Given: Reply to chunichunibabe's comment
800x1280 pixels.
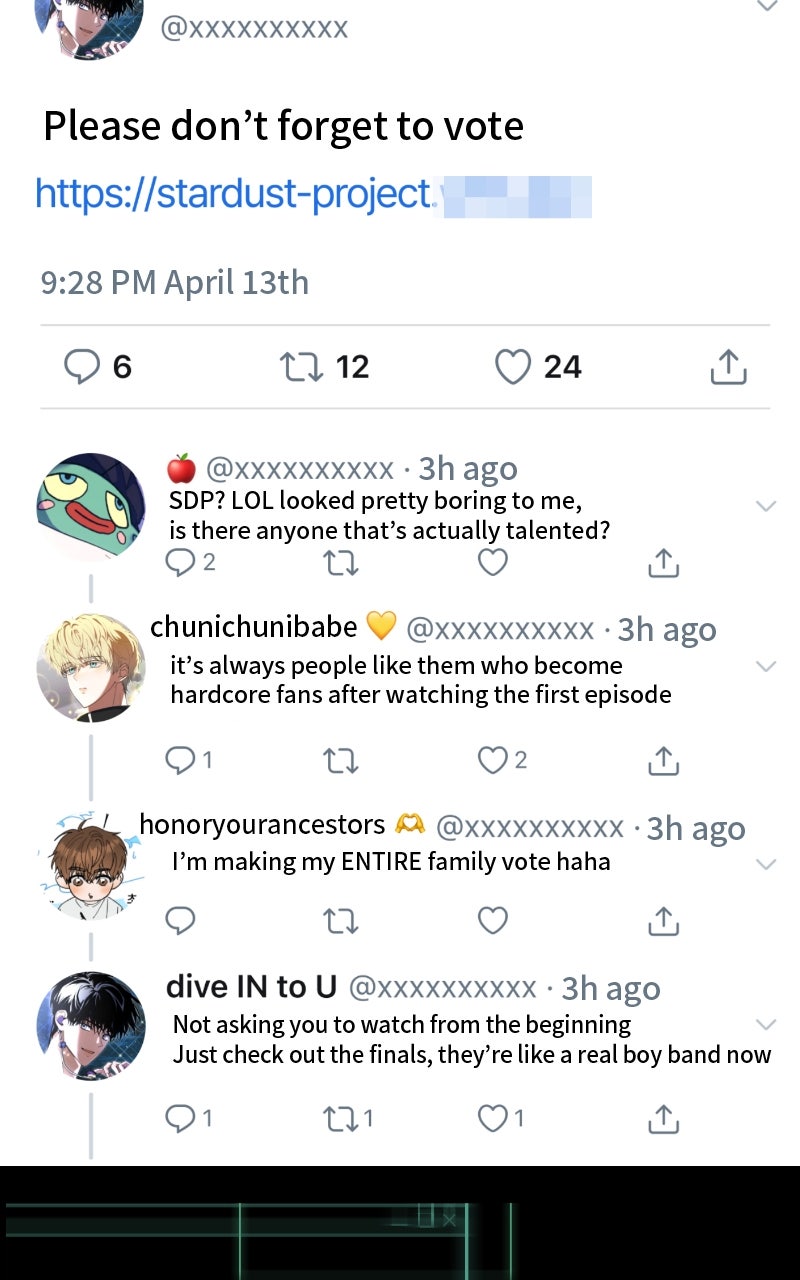Looking at the screenshot, I should (180, 761).
